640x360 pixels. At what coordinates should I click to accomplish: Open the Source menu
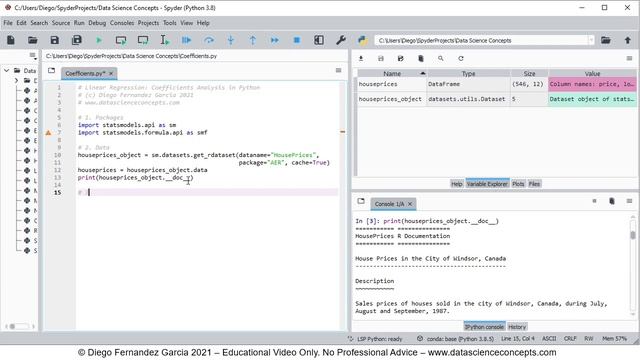[61, 23]
